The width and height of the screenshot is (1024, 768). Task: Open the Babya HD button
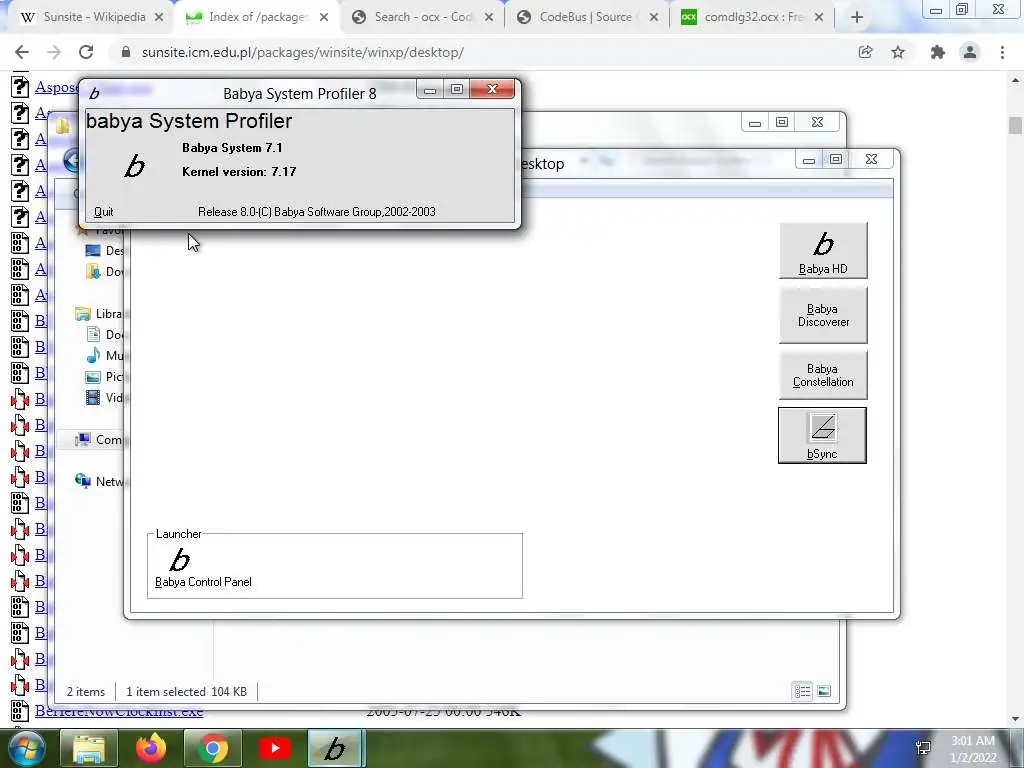[823, 251]
